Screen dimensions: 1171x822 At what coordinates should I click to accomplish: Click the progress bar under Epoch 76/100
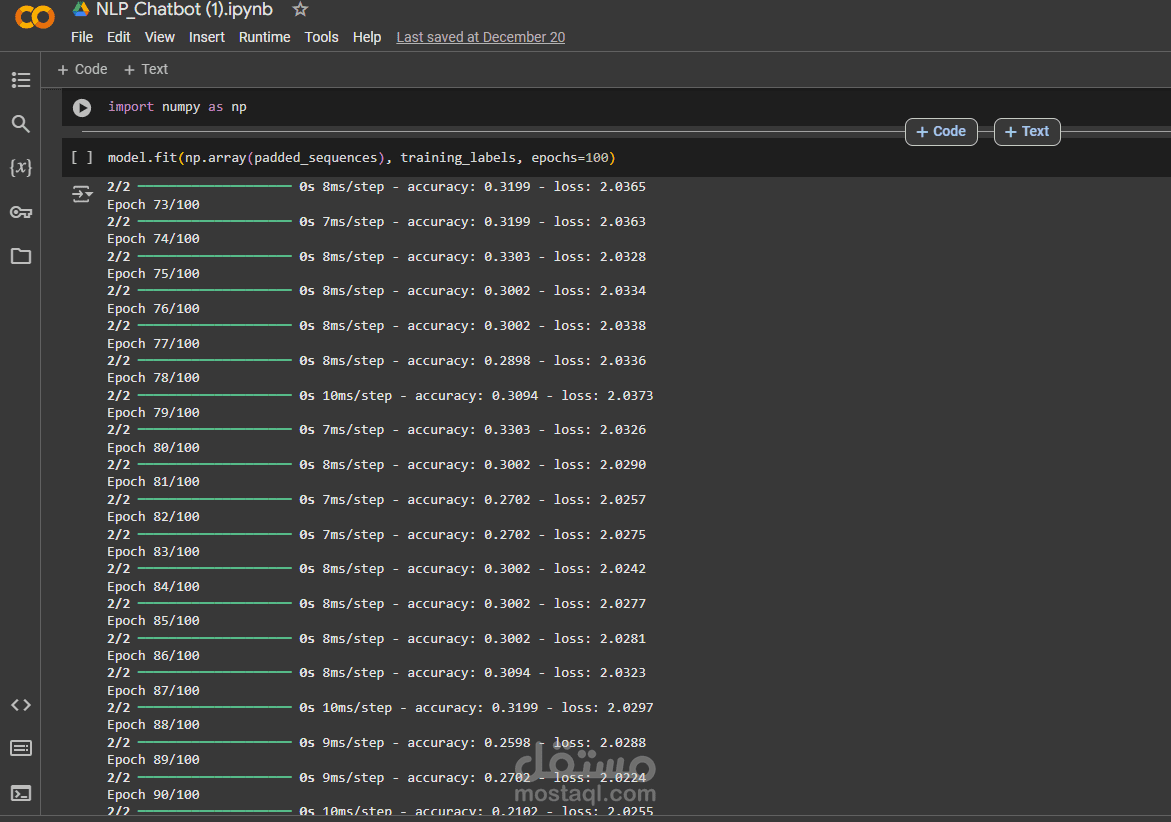[x=214, y=326]
